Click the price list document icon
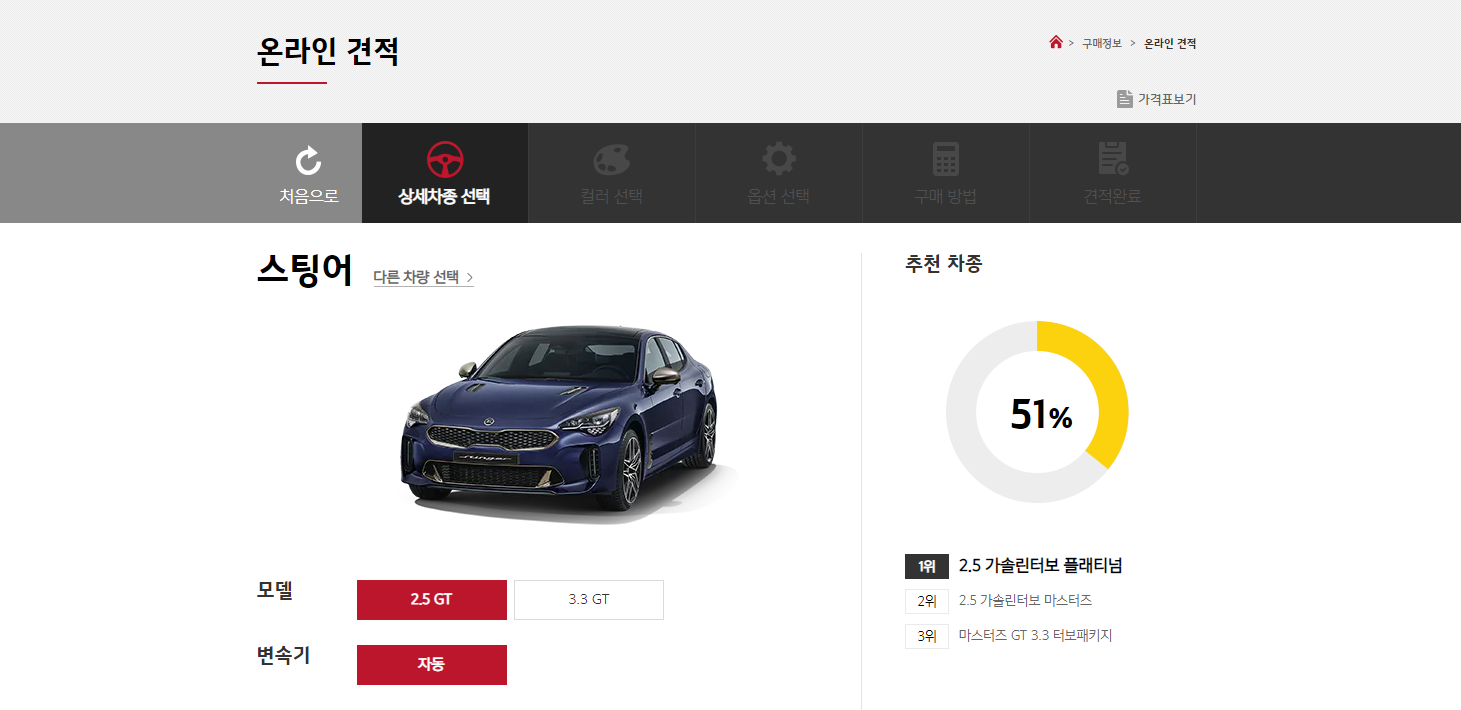The width and height of the screenshot is (1461, 710). pos(1124,99)
